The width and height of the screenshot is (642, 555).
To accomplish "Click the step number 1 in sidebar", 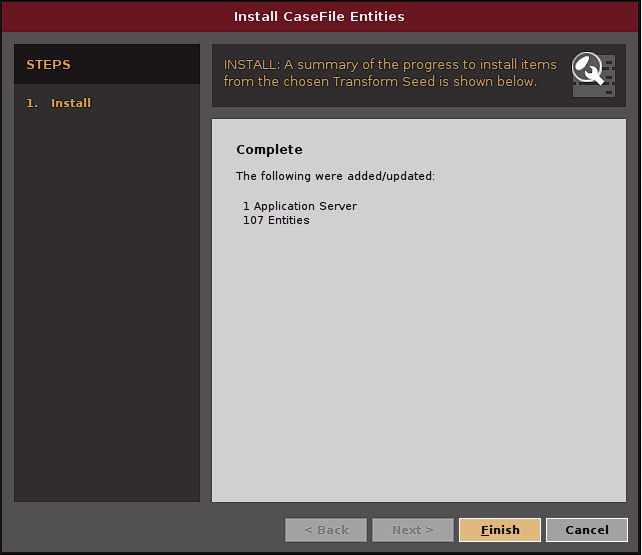I will (32, 103).
